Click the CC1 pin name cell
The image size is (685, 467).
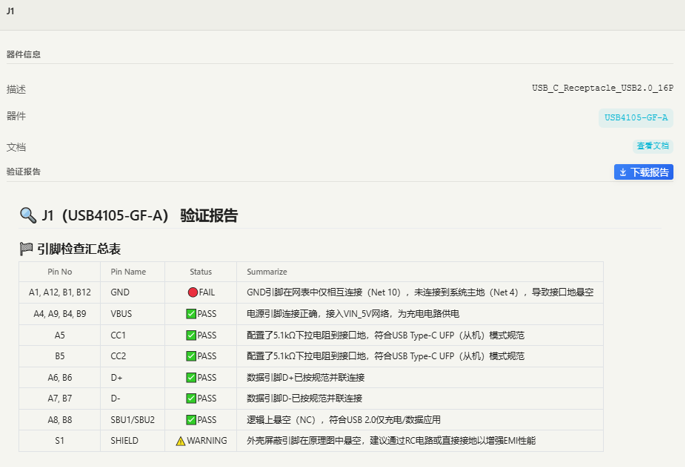[132, 335]
